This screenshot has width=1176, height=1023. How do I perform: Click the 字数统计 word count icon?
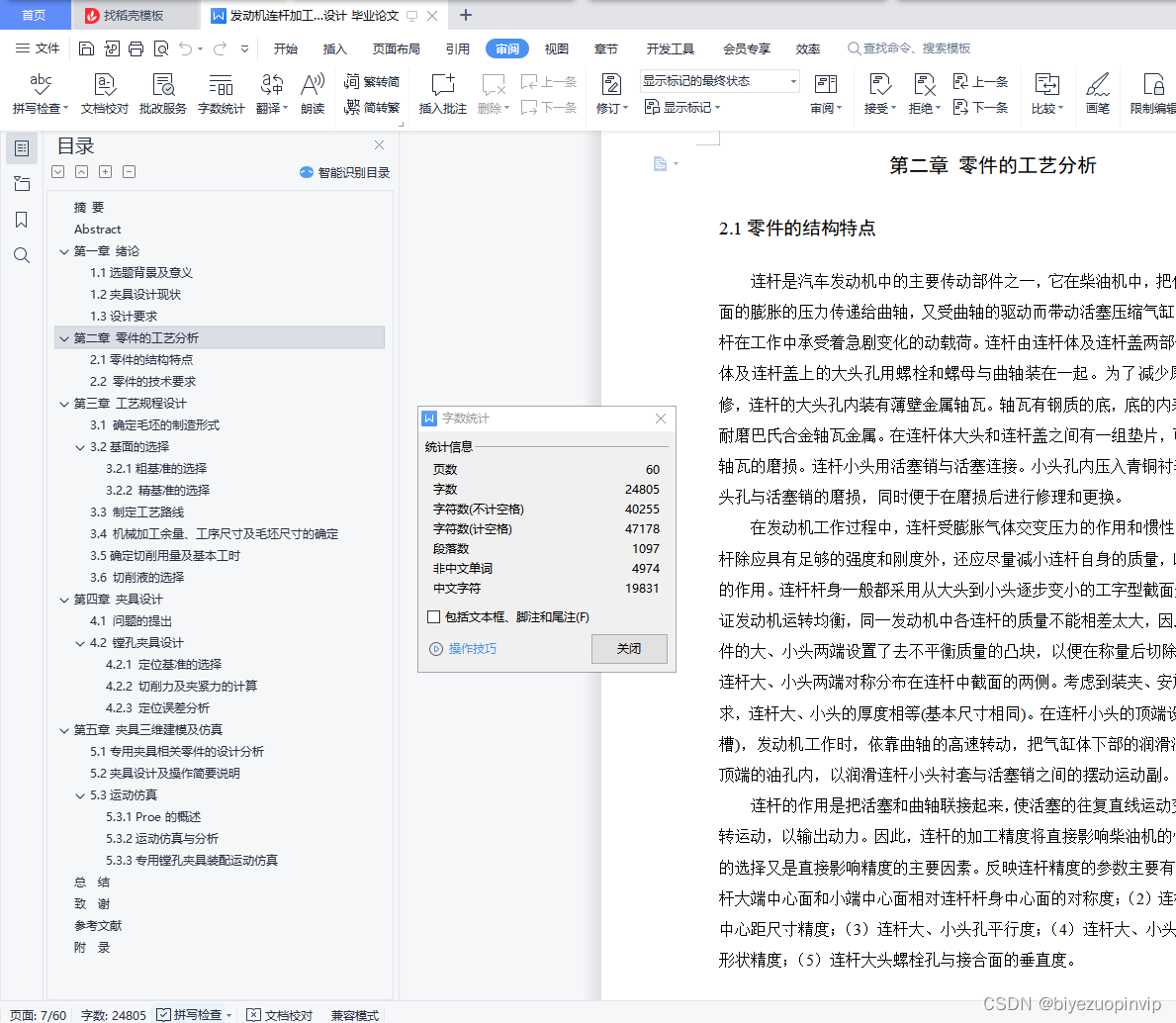[x=221, y=84]
